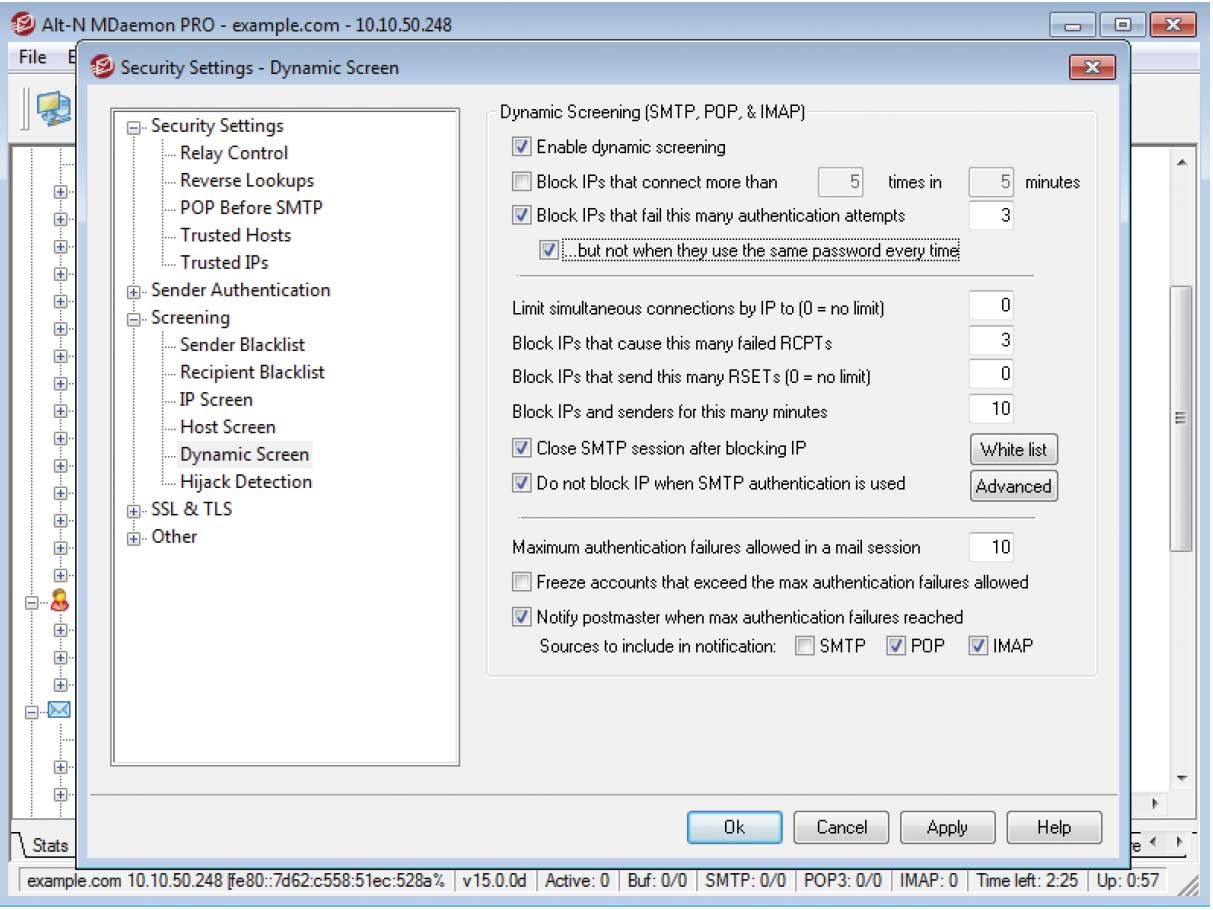Select Relay Control in the tree
The image size is (1213, 910).
pyautogui.click(x=234, y=153)
